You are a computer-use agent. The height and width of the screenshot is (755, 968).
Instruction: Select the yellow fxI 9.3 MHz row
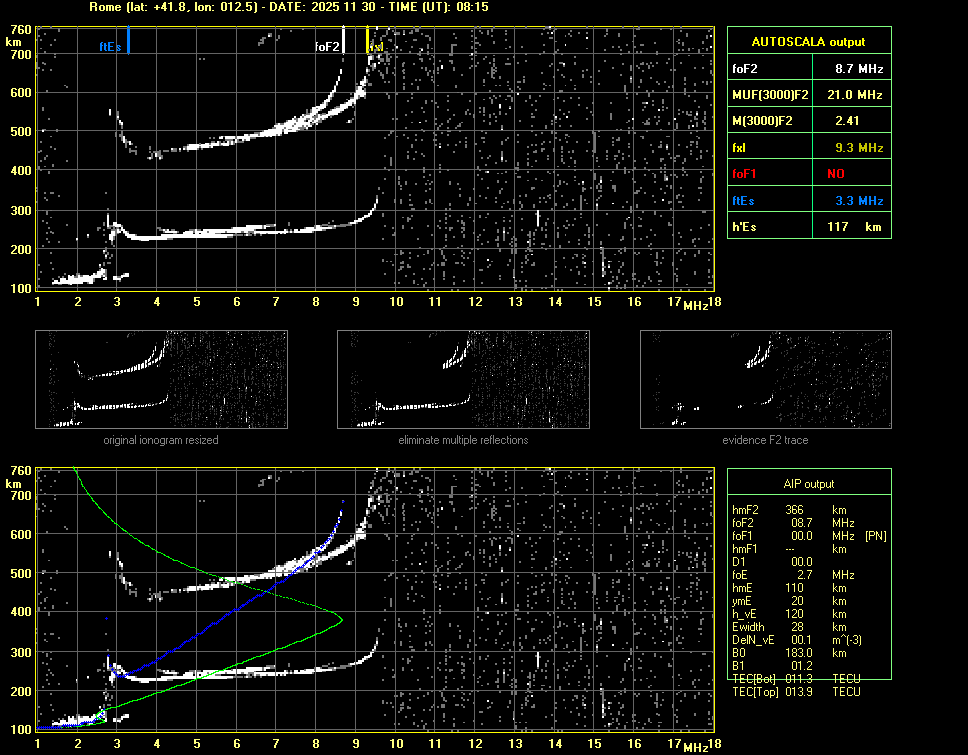coord(808,148)
